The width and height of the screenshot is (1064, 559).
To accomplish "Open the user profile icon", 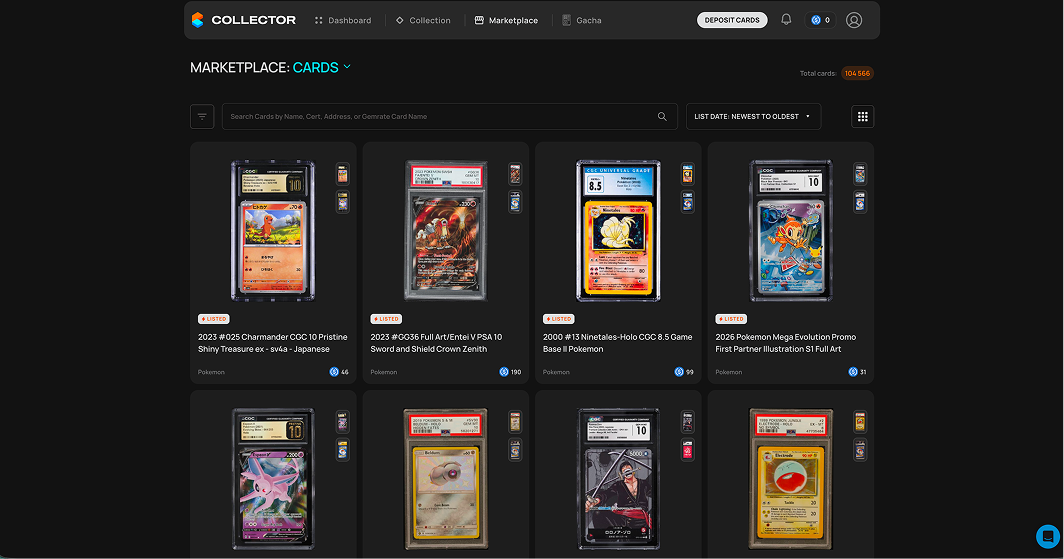I will click(x=854, y=20).
